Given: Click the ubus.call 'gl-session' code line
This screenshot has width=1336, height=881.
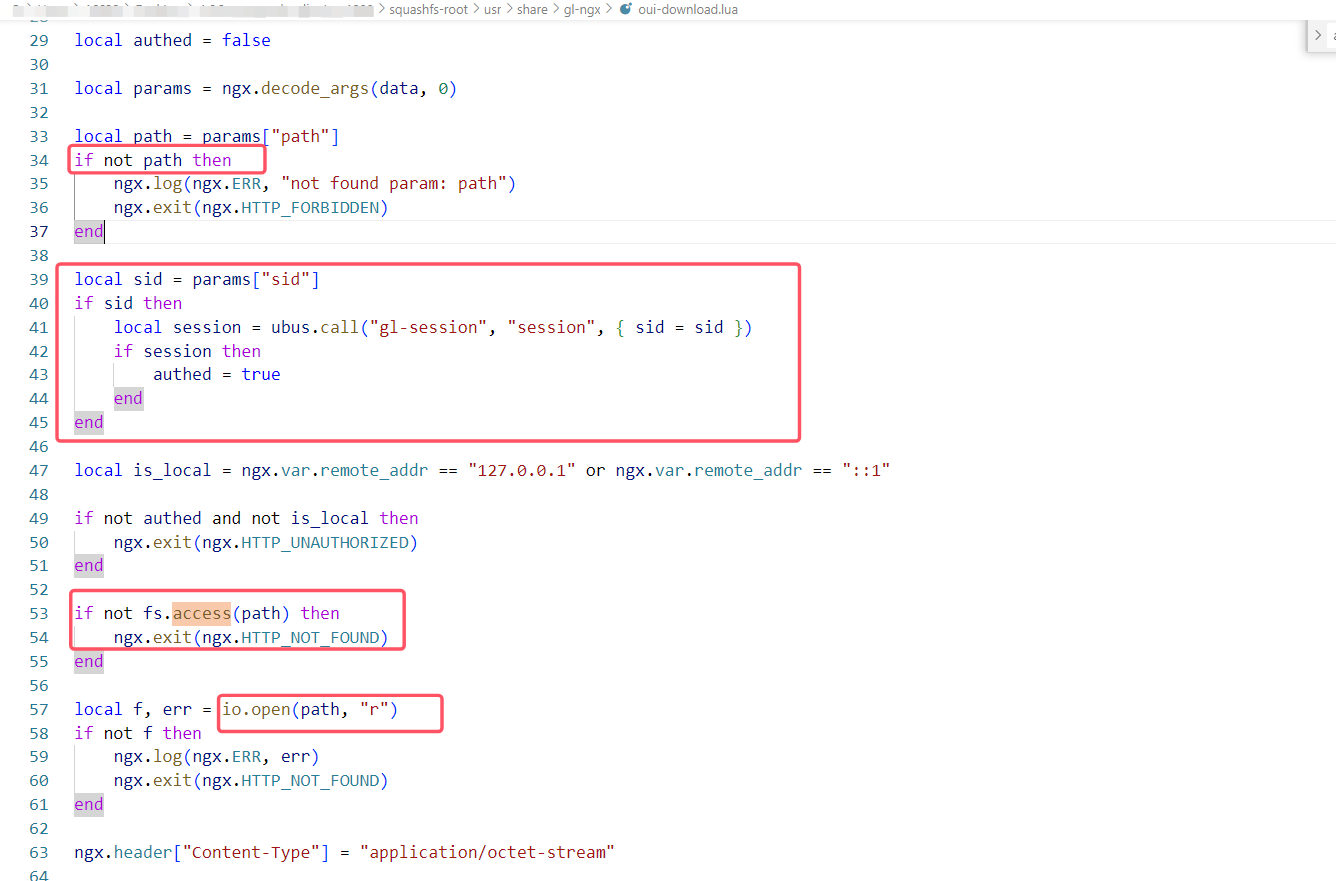Looking at the screenshot, I should coord(433,327).
